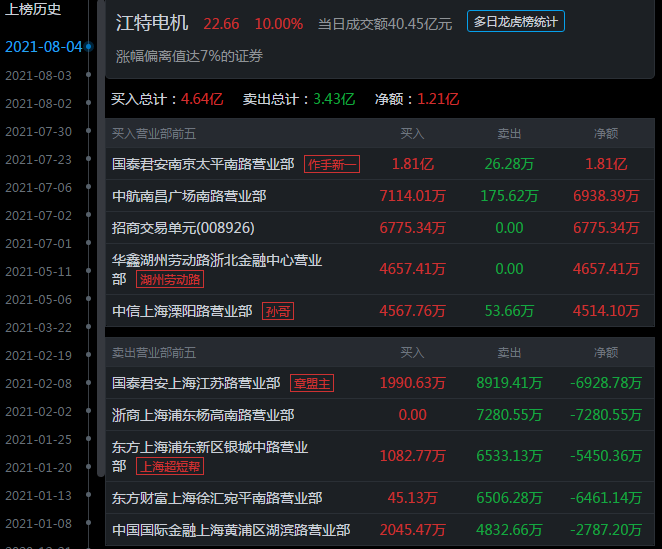This screenshot has height=549, width=662.
Task: Click the 10.00% change percentage
Action: pyautogui.click(x=279, y=24)
